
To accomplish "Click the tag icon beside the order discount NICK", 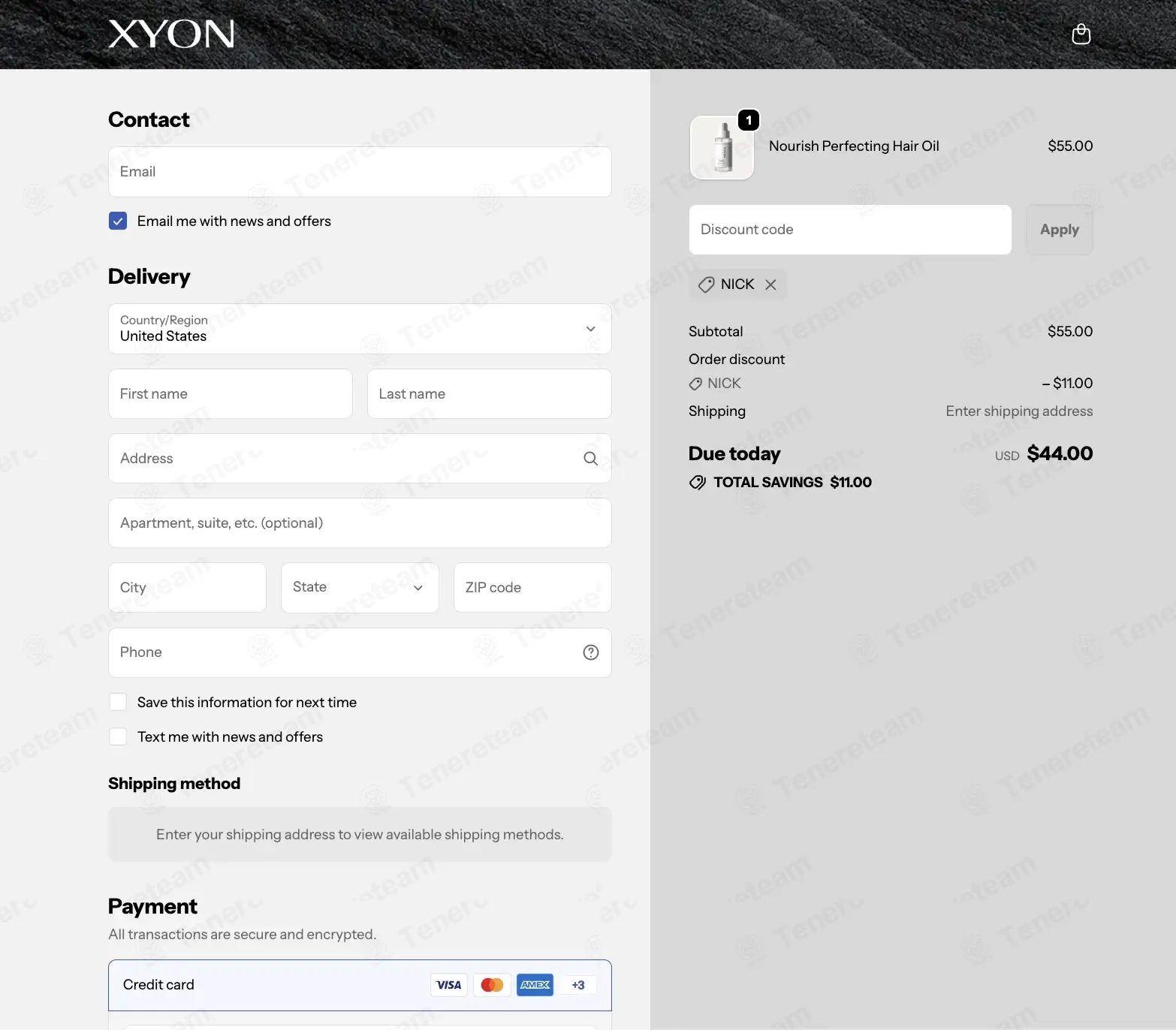I will coord(695,384).
